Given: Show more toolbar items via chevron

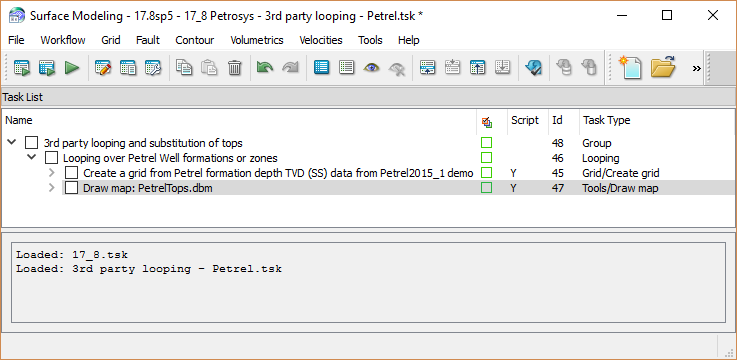Looking at the screenshot, I should point(697,68).
